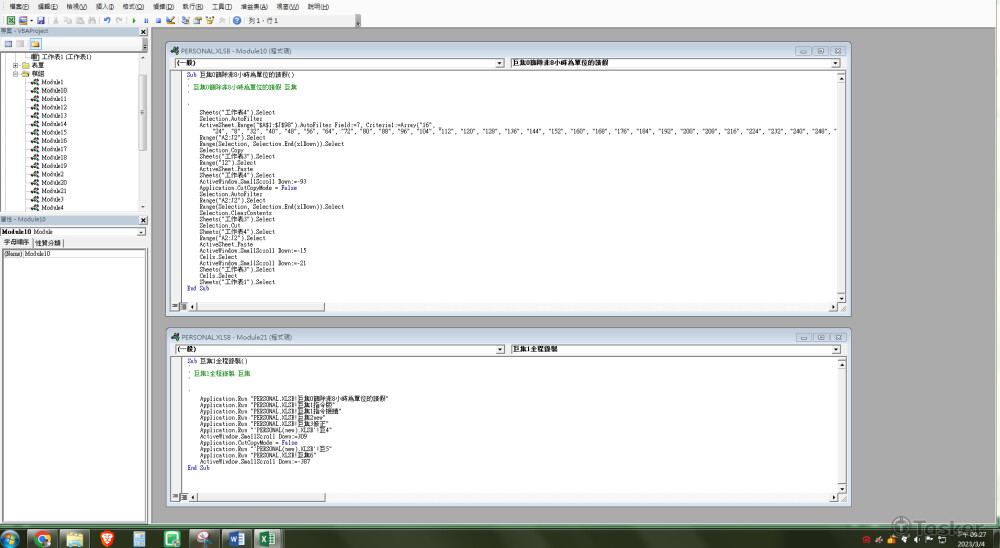Click View Code button in Project pane
This screenshot has width=1000, height=548.
coord(8,44)
